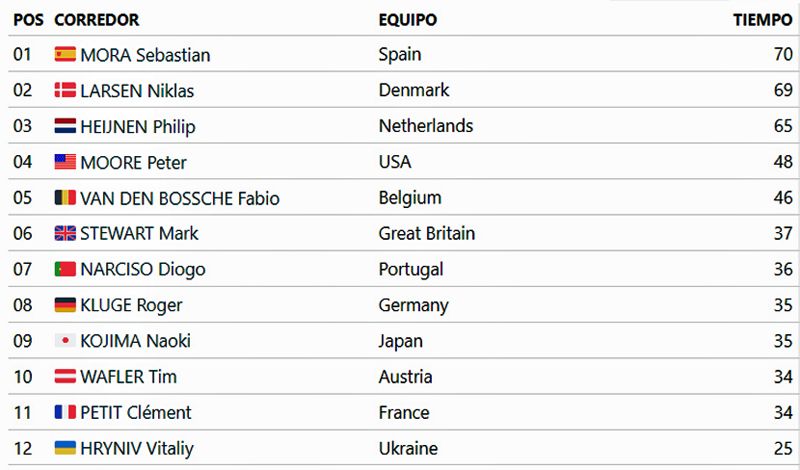The width and height of the screenshot is (800, 470).
Task: Open rider KLUGE Roger
Action: (131, 305)
